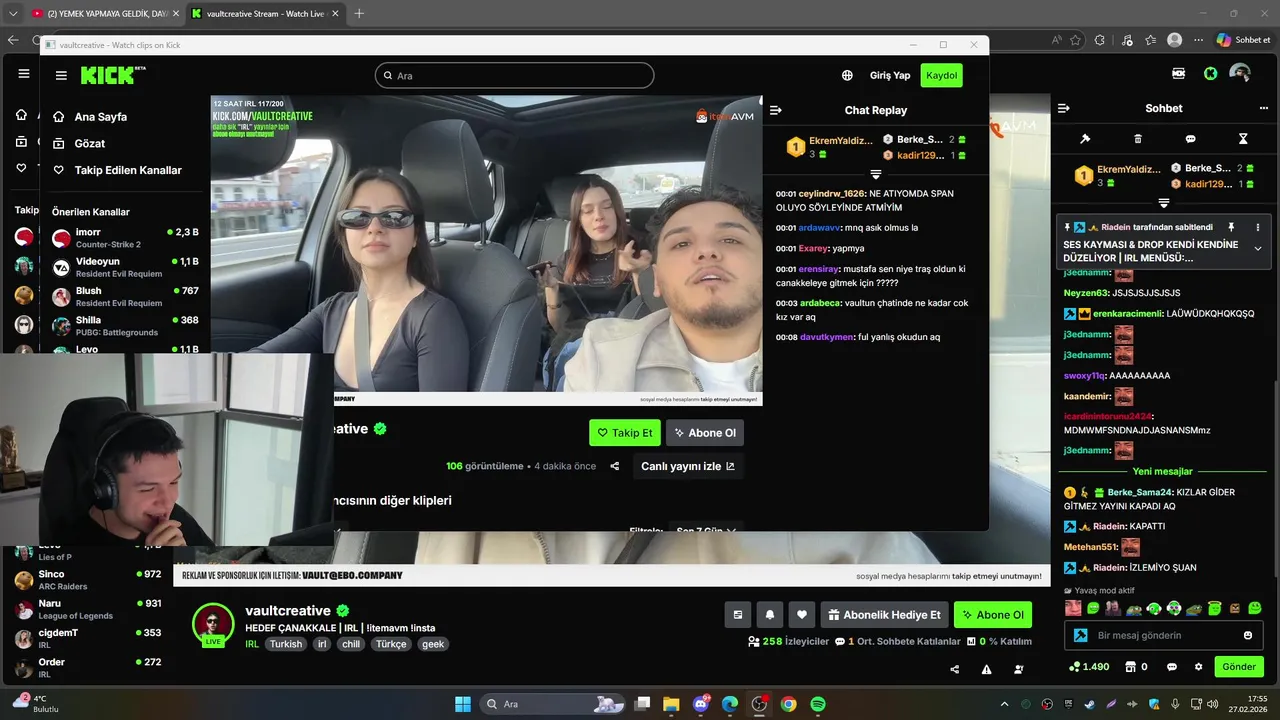This screenshot has height=720, width=1280.
Task: Switch to the vaultcreative Stream browser tab
Action: coord(263,13)
